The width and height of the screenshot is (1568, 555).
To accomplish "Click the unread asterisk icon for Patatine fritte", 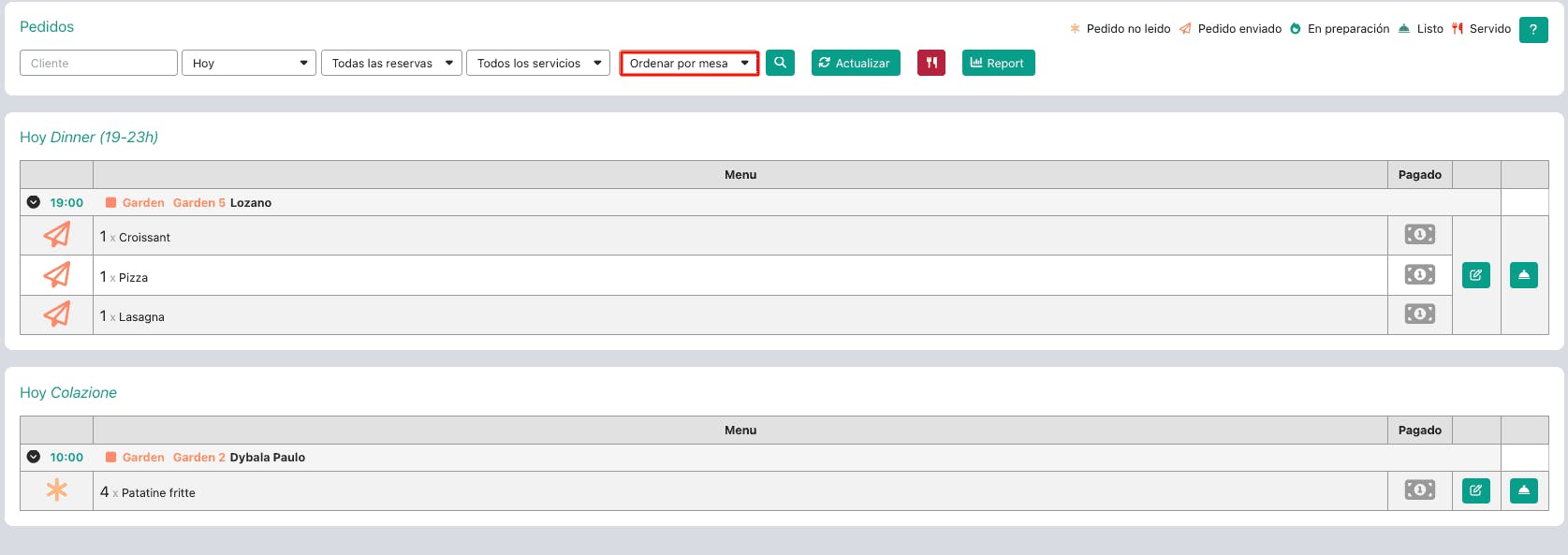I will 57,489.
